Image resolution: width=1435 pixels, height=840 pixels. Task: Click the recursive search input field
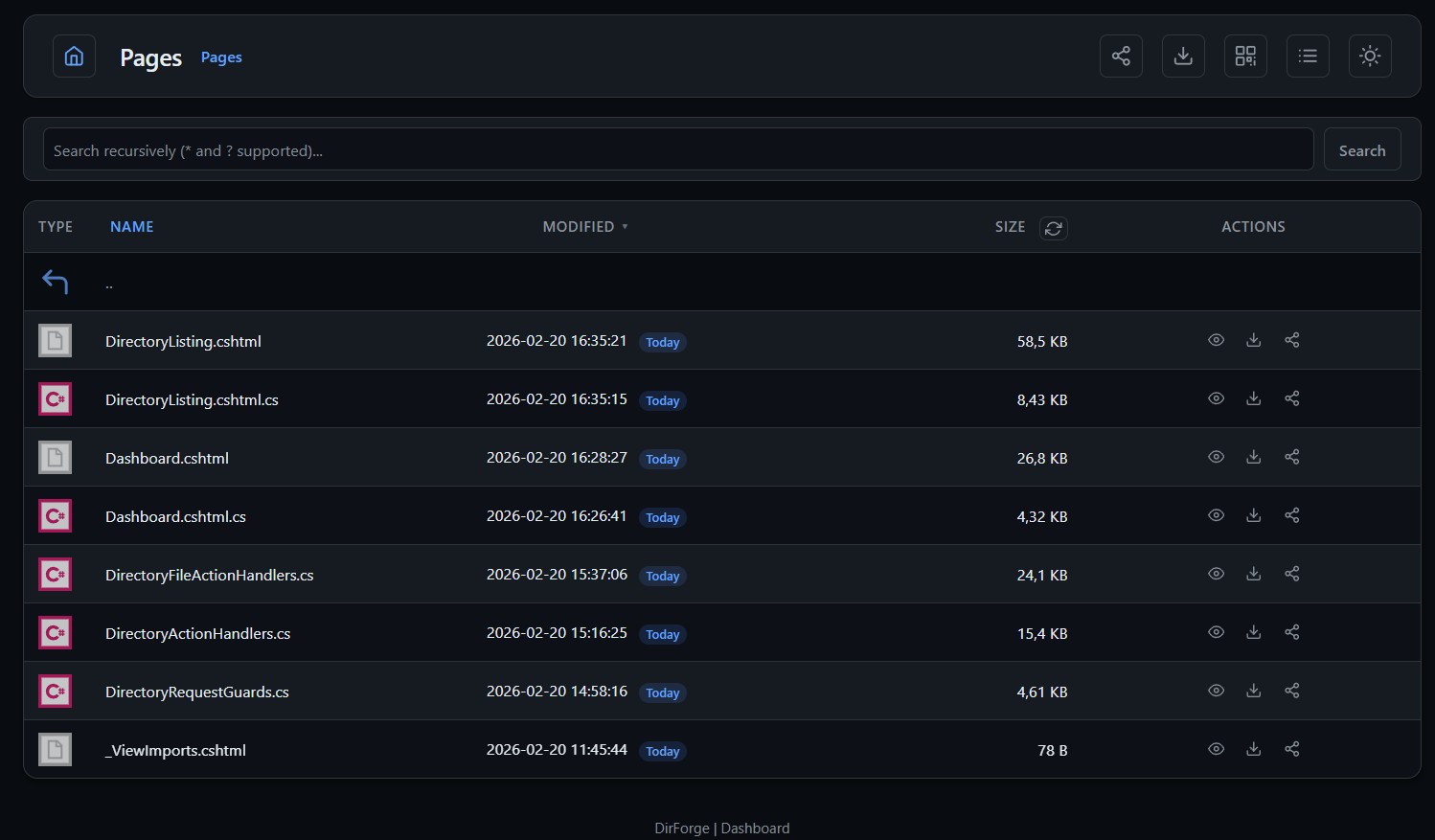[x=678, y=149]
